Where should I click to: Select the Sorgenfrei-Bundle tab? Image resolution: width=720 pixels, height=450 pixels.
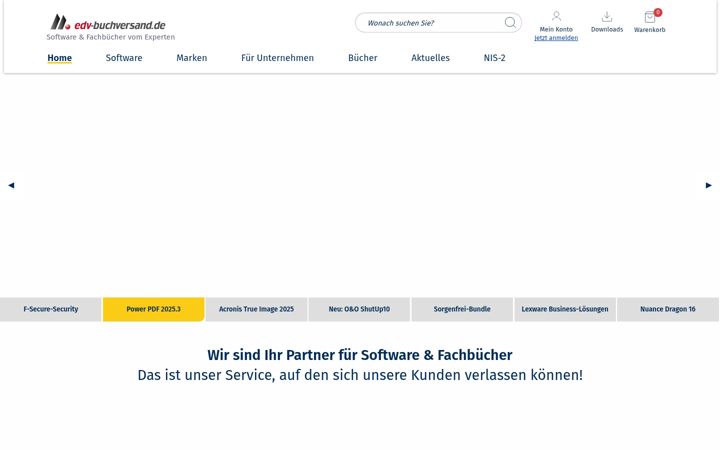462,309
